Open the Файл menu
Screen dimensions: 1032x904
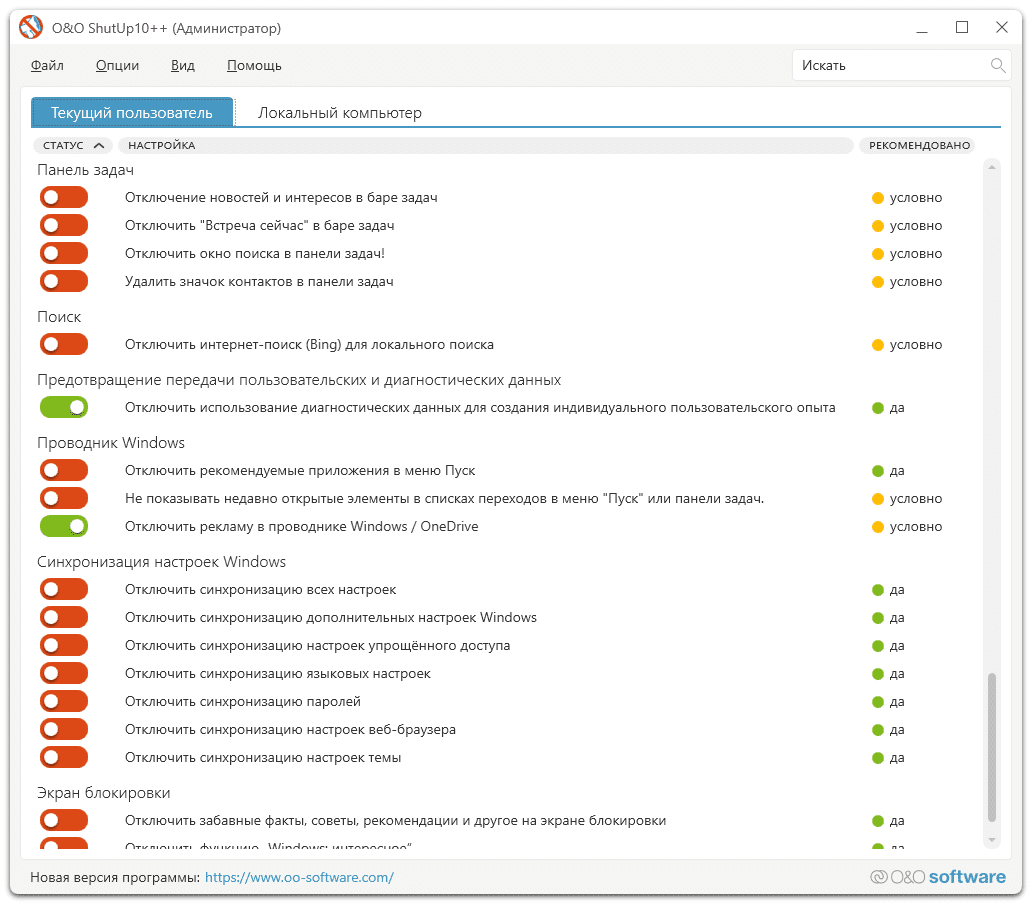[47, 66]
